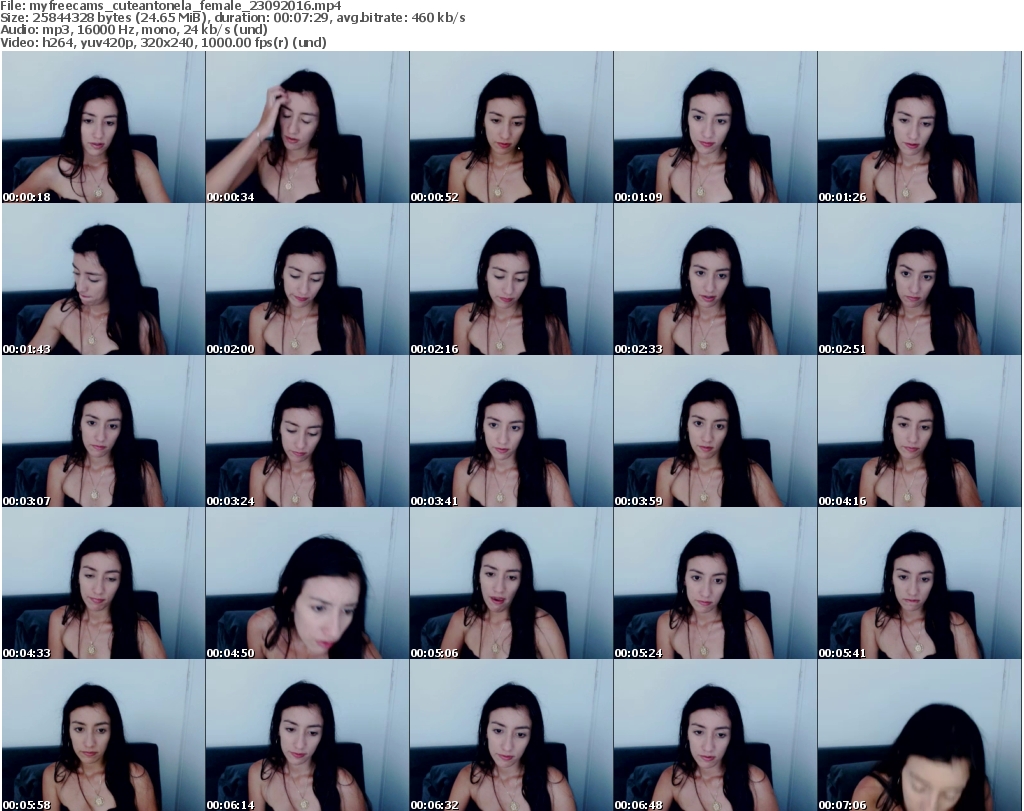Image resolution: width=1024 pixels, height=811 pixels.
Task: Click the Audio mp3 info line
Action: 134,30
